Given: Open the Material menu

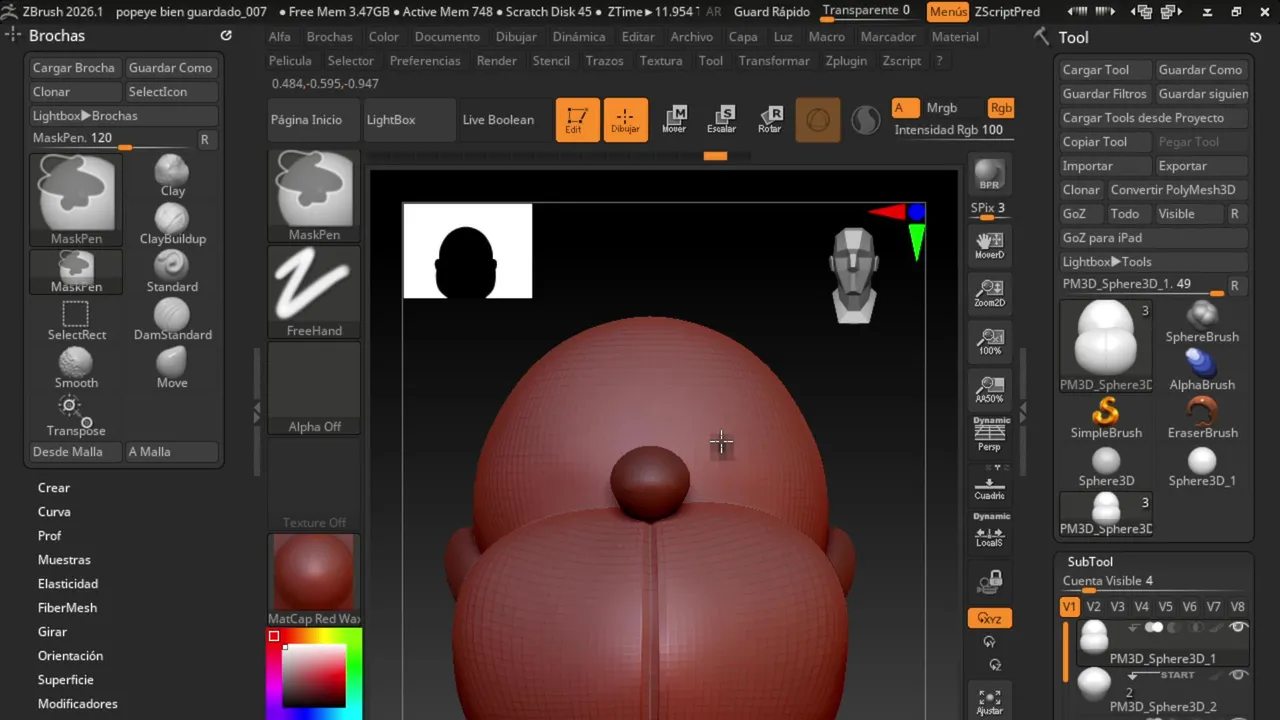Looking at the screenshot, I should 955,36.
